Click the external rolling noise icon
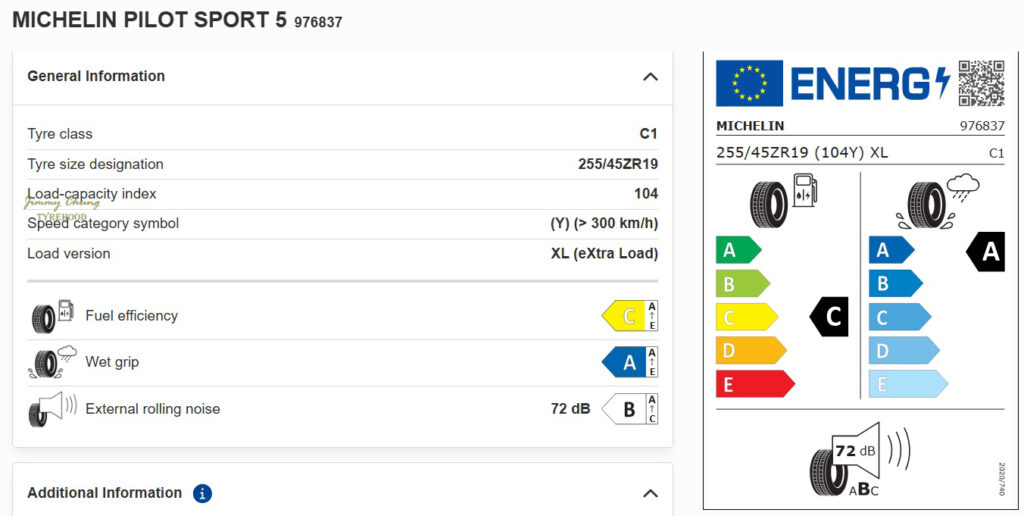The image size is (1024, 516). coord(52,409)
